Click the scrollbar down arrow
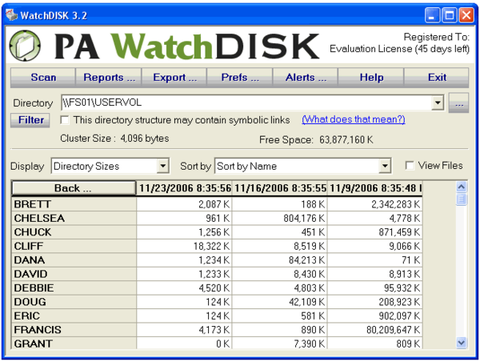480x362 pixels. coord(461,342)
